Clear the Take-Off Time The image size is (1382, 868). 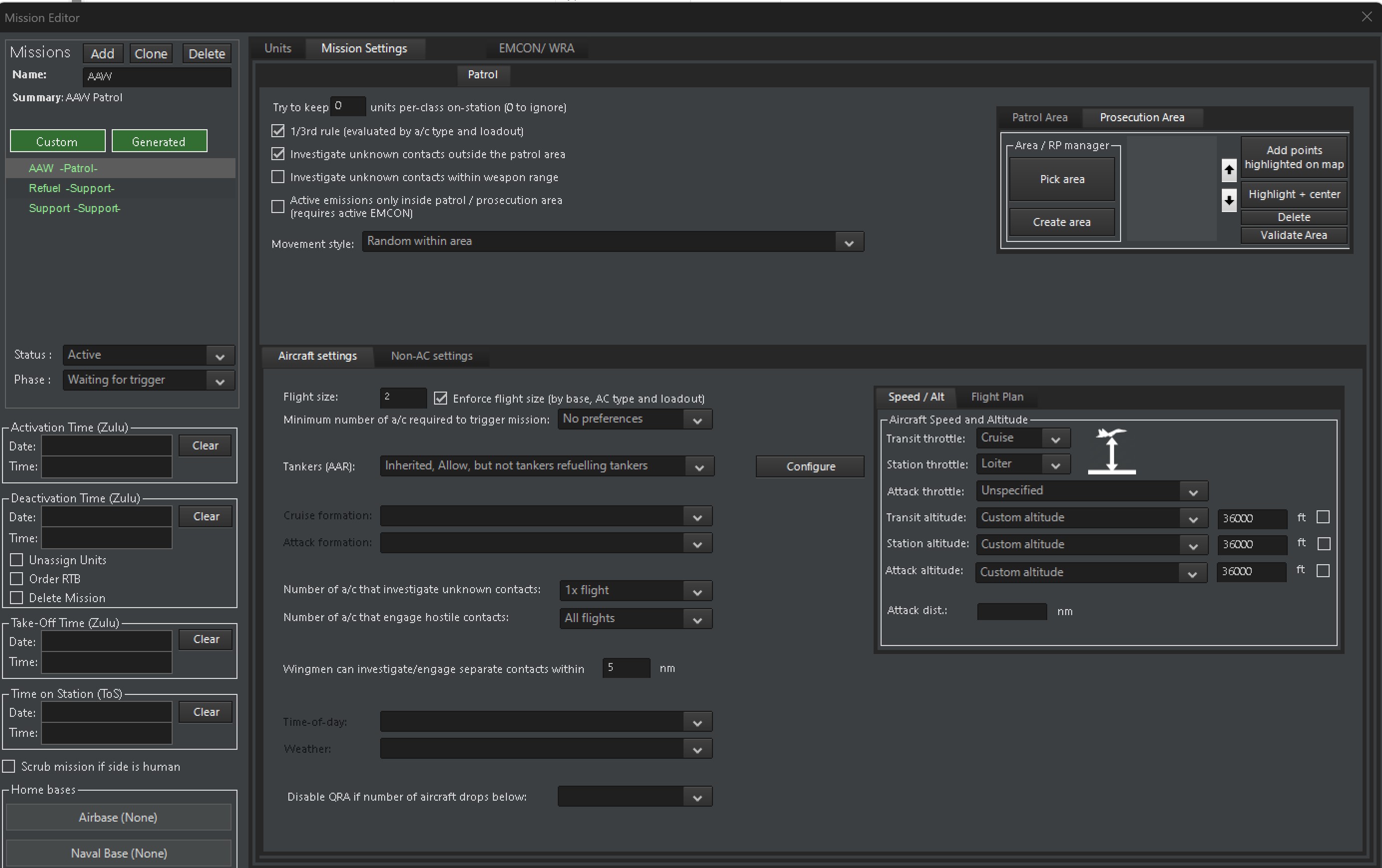(205, 640)
